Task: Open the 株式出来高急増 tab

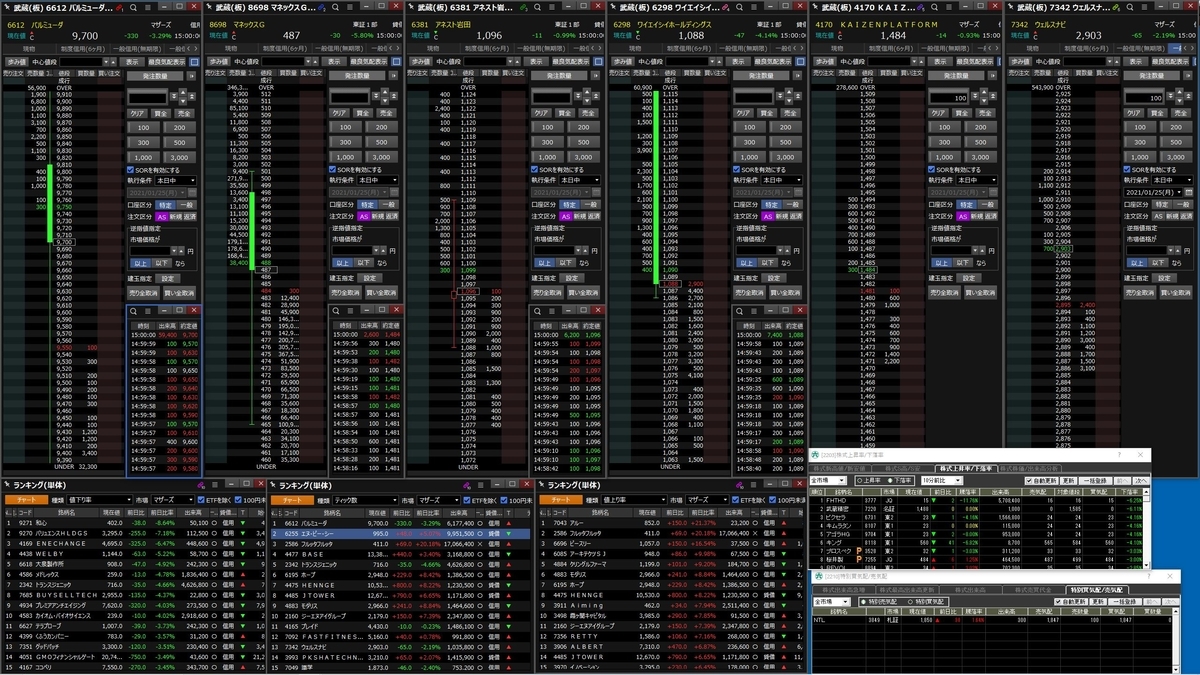Action: pyautogui.click(x=844, y=590)
